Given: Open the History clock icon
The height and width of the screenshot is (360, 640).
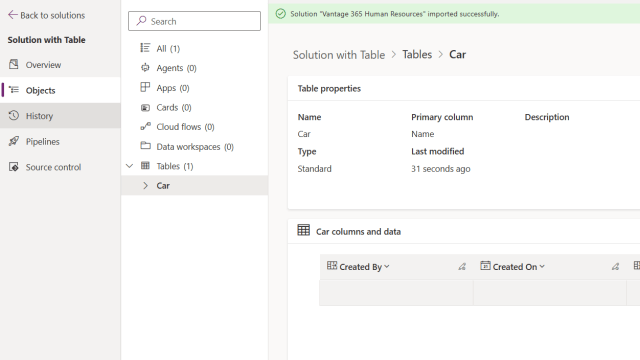Looking at the screenshot, I should [x=14, y=116].
